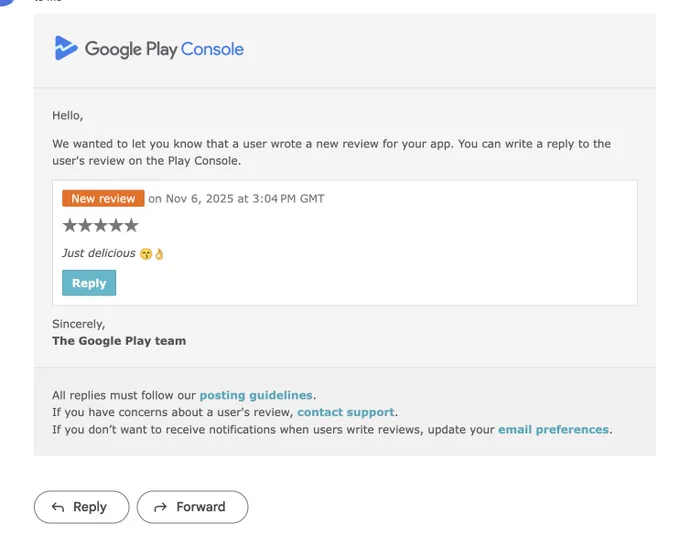Click the reply arrow icon at bottom
680x535 pixels.
[x=58, y=507]
